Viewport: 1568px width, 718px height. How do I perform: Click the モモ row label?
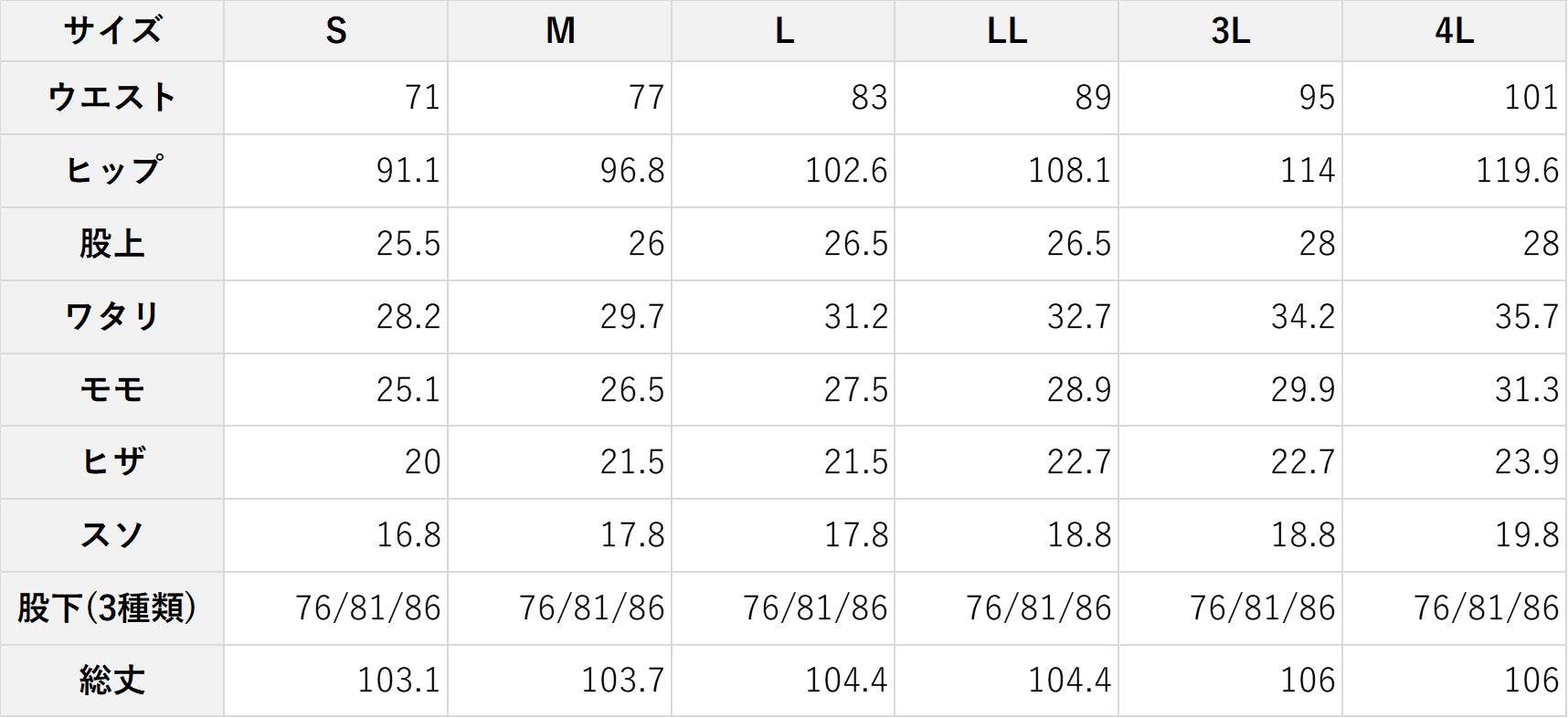click(x=111, y=390)
